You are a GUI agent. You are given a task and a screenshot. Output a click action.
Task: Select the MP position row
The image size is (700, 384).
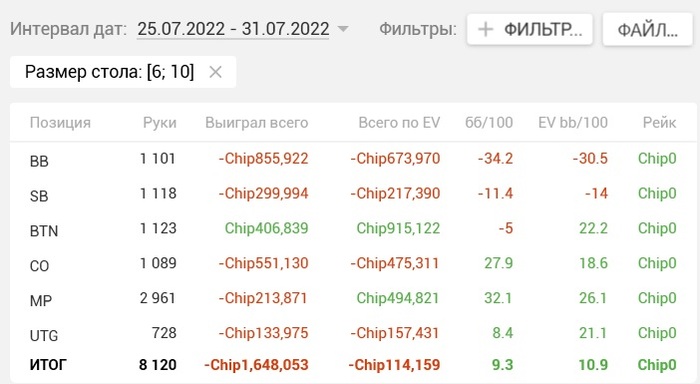pos(353,299)
